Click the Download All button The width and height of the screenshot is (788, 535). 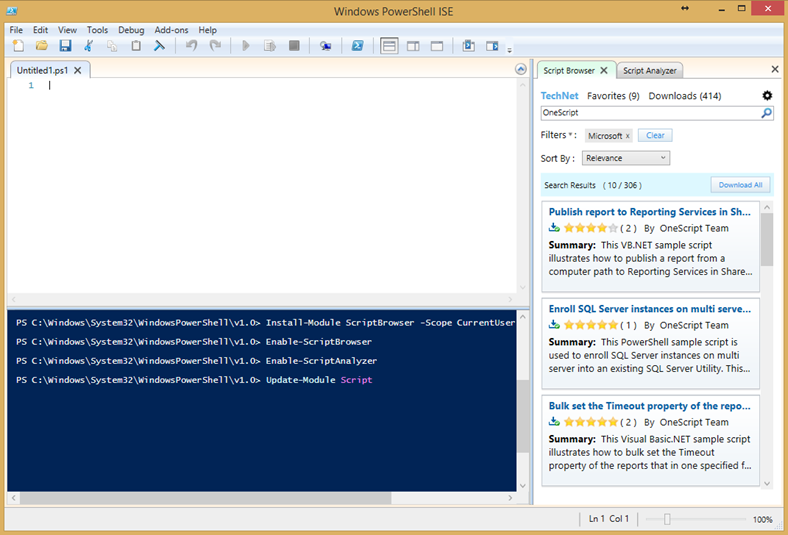740,185
